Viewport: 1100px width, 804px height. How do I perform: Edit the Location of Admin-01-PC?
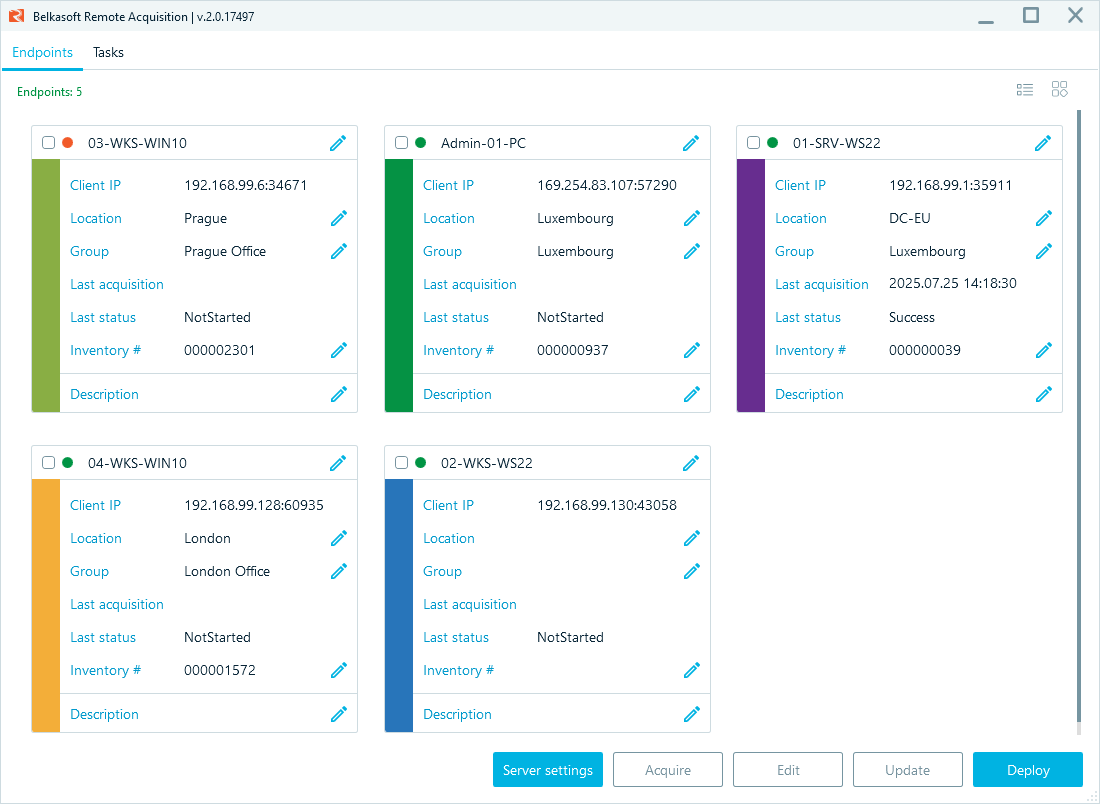click(x=692, y=218)
